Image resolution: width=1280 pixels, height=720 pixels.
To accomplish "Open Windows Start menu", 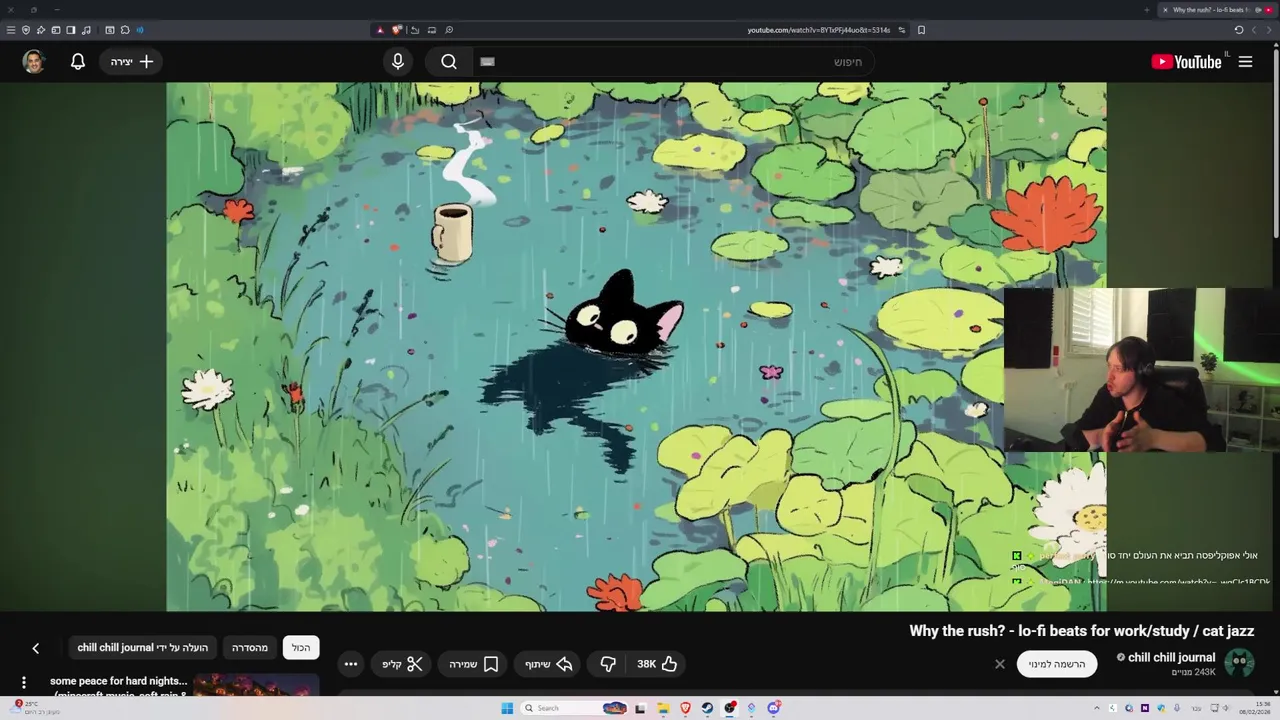I will [507, 708].
